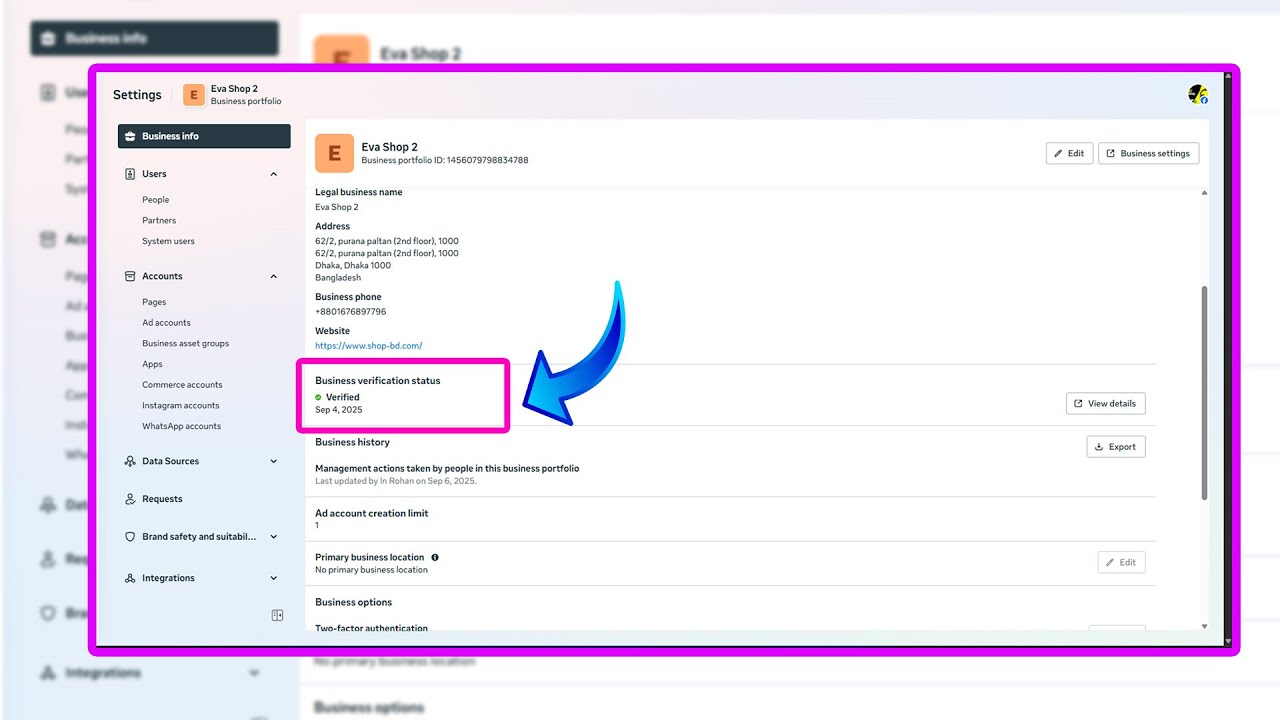Click the scrollbar down arrow
The height and width of the screenshot is (720, 1280).
[x=1204, y=627]
